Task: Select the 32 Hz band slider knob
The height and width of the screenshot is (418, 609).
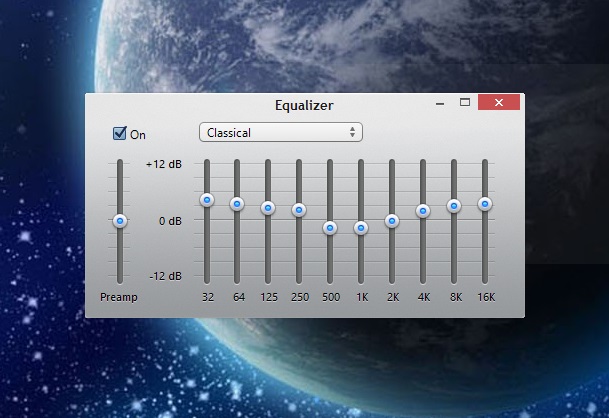Action: tap(207, 200)
